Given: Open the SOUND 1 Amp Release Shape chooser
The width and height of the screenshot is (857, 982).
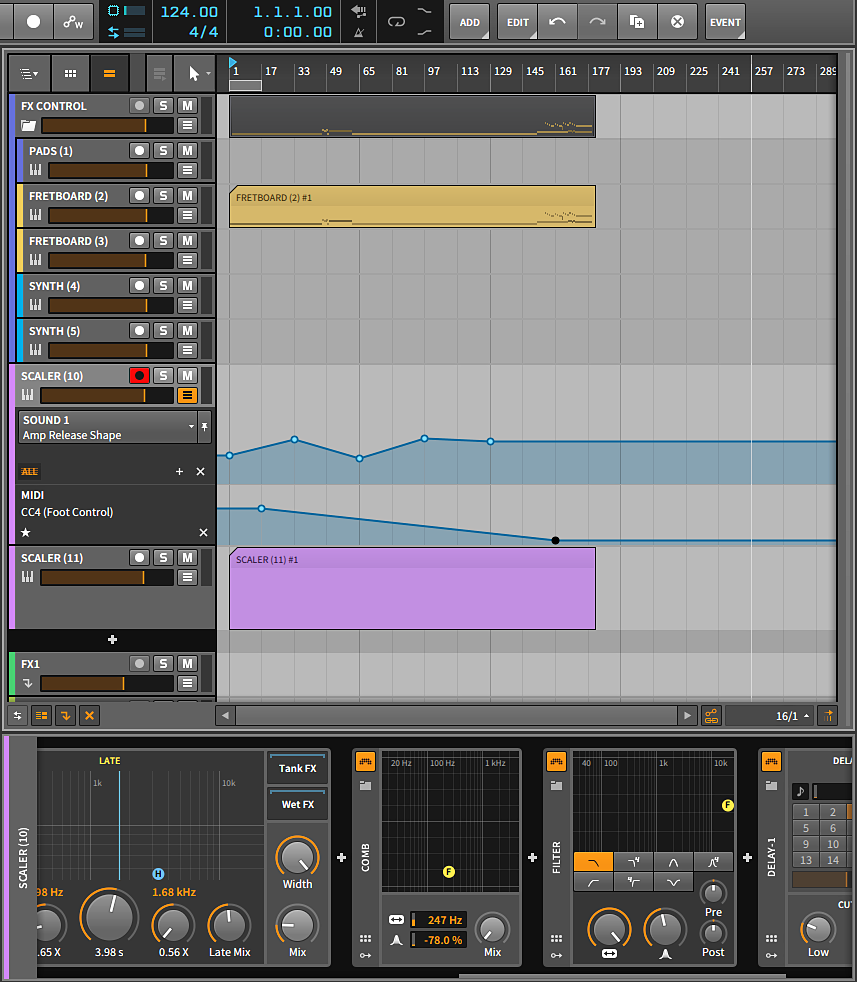Looking at the screenshot, I should [107, 427].
